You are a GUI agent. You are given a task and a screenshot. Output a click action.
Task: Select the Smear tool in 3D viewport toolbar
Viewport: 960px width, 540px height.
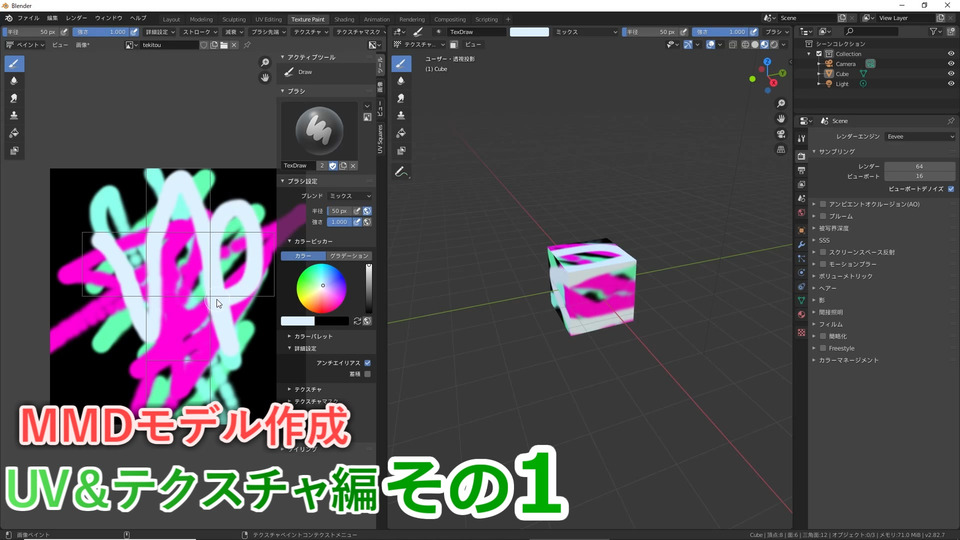[x=401, y=98]
